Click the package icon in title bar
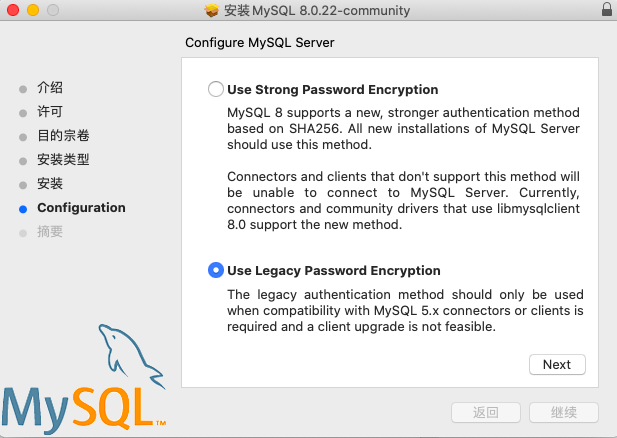 (x=211, y=10)
